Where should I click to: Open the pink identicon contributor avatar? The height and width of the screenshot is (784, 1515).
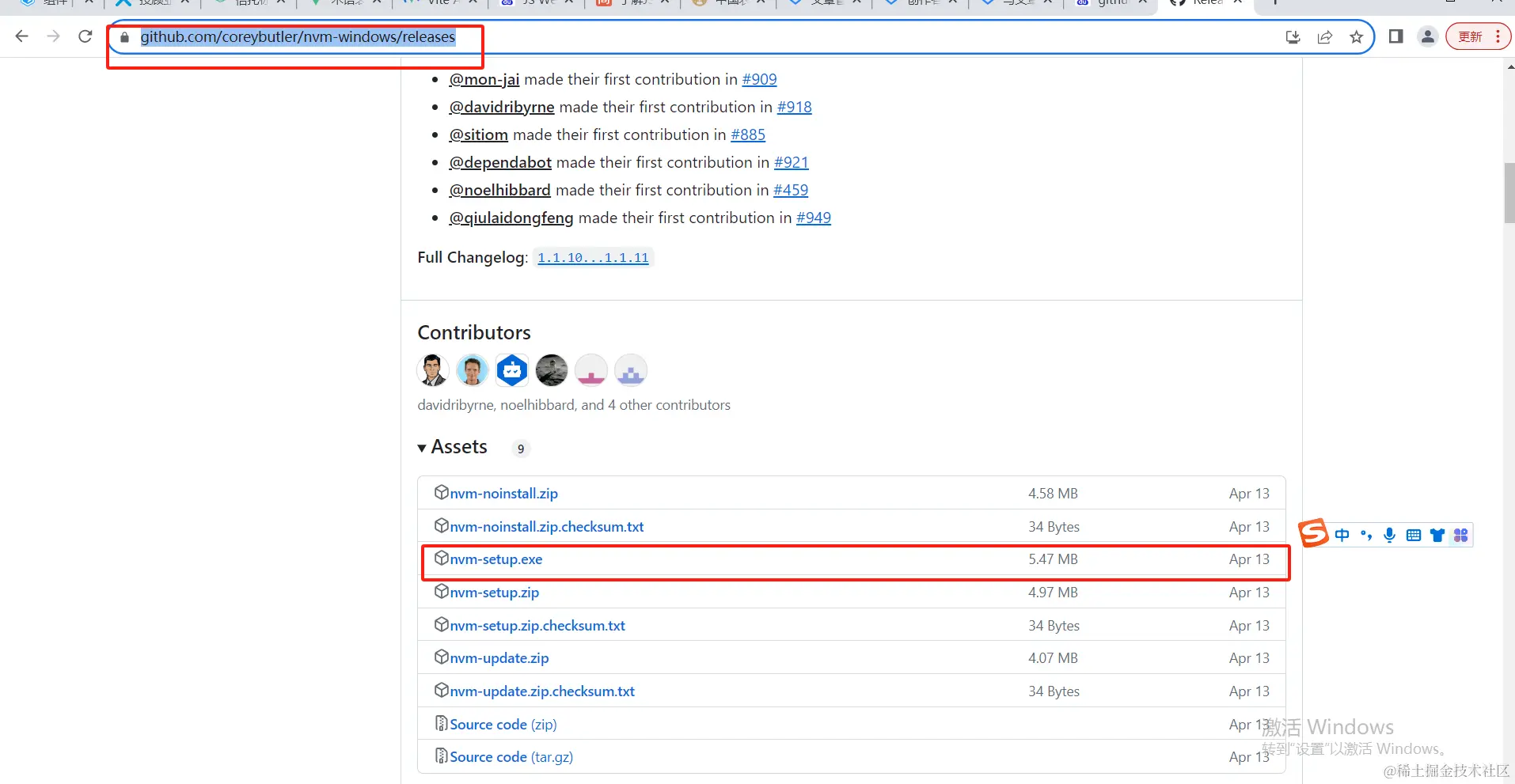[x=591, y=370]
